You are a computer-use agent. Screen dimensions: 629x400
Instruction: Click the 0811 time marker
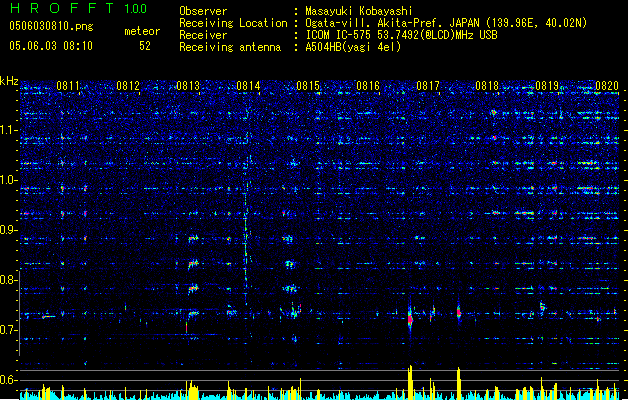pos(67,86)
